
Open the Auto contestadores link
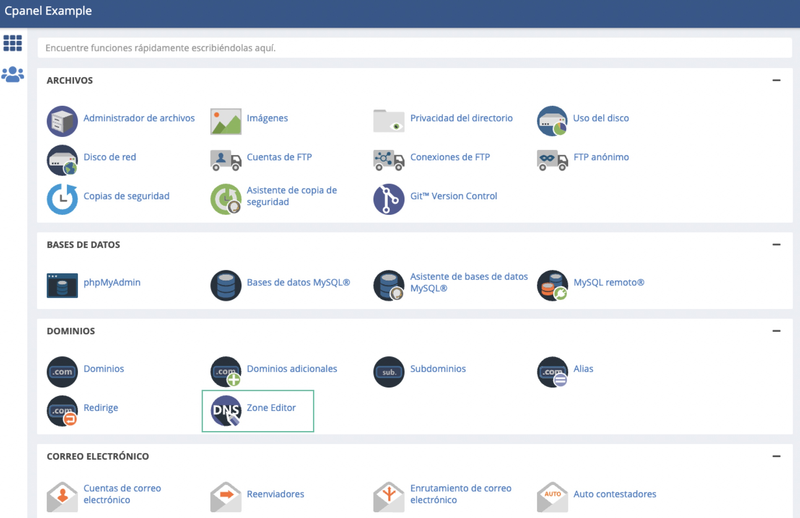pyautogui.click(x=615, y=494)
